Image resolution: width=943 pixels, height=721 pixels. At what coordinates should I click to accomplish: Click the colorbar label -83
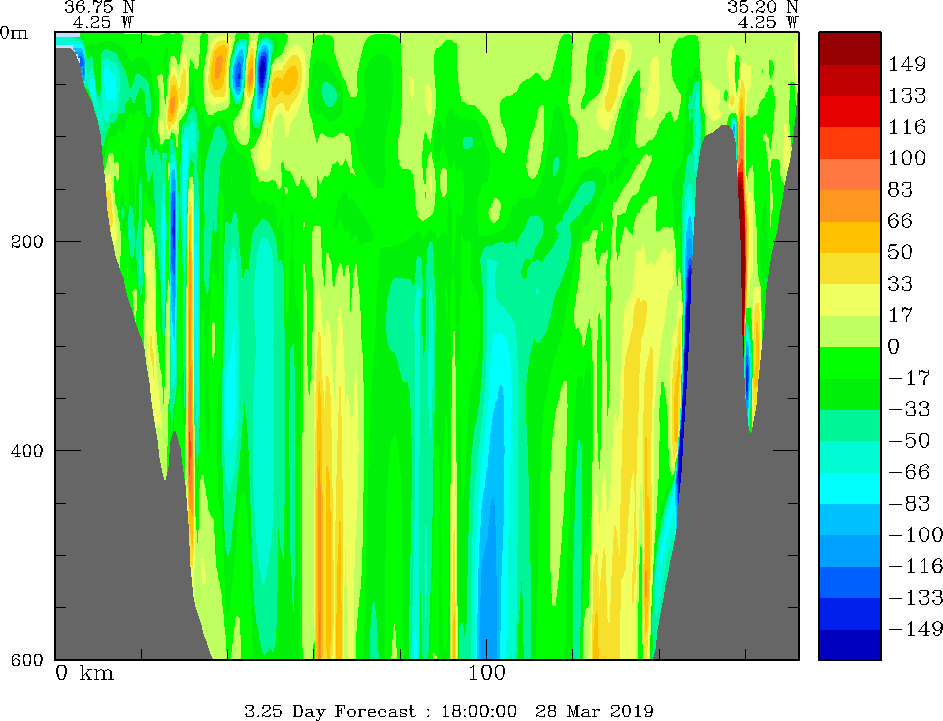(909, 503)
